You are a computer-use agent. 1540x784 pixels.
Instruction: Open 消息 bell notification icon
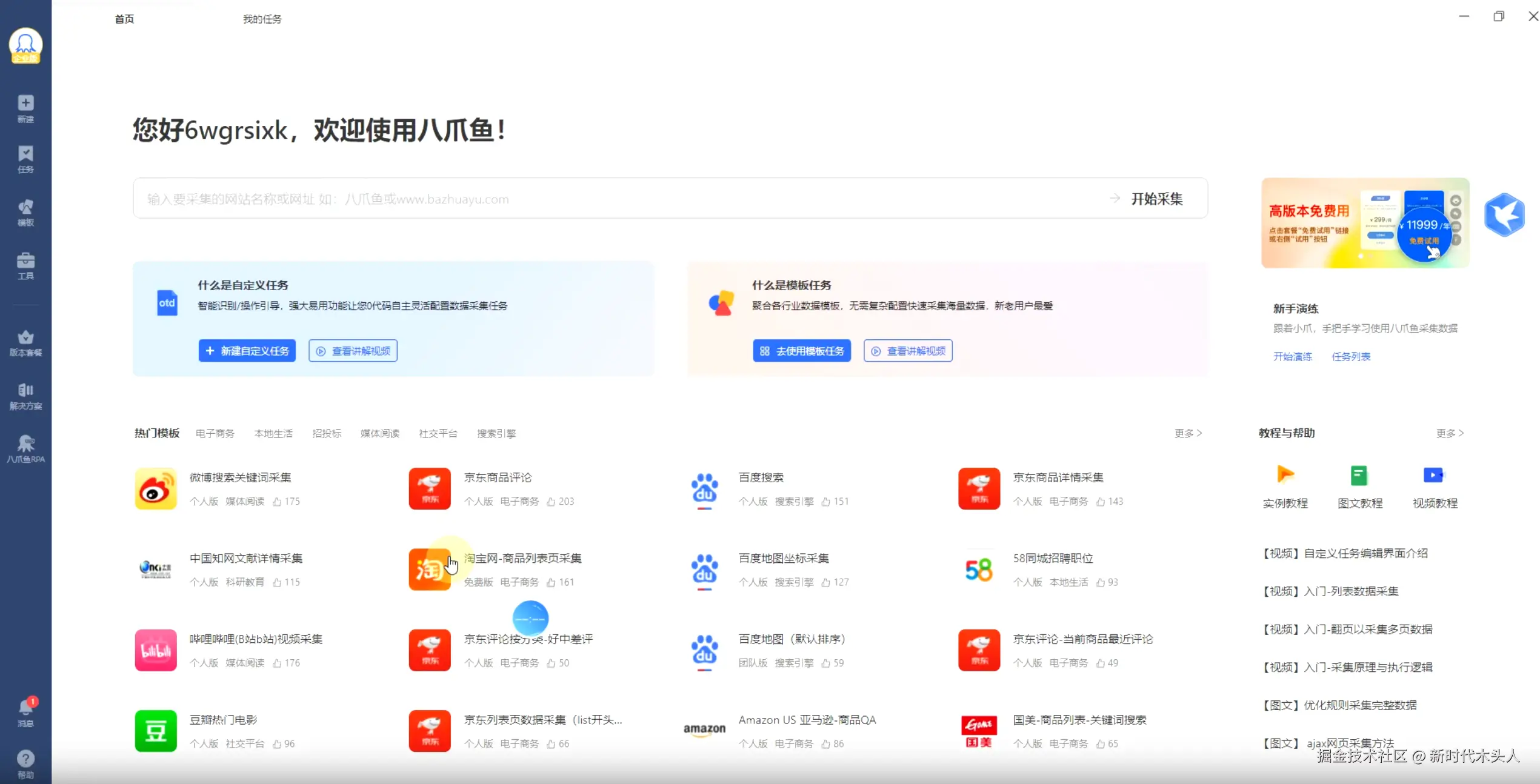tap(25, 707)
